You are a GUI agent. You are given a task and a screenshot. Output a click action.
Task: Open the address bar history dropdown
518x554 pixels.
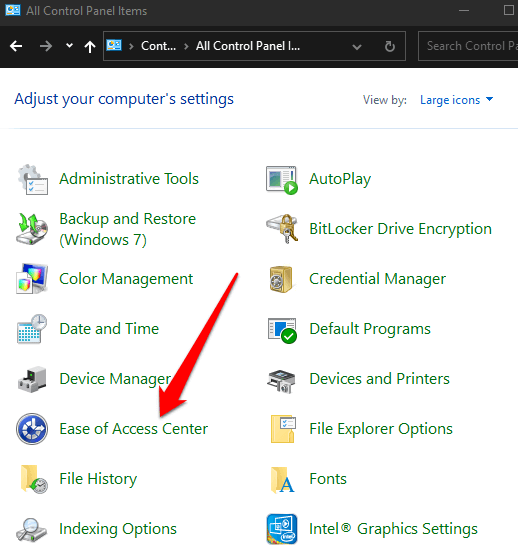pyautogui.click(x=357, y=47)
